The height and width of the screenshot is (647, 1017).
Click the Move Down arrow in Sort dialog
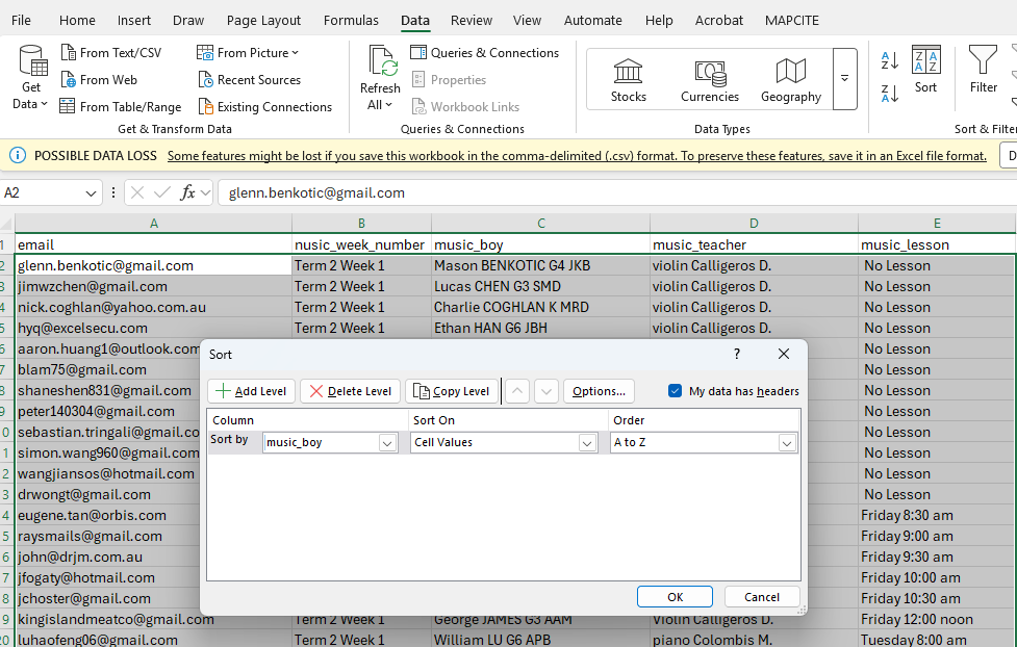(x=546, y=391)
